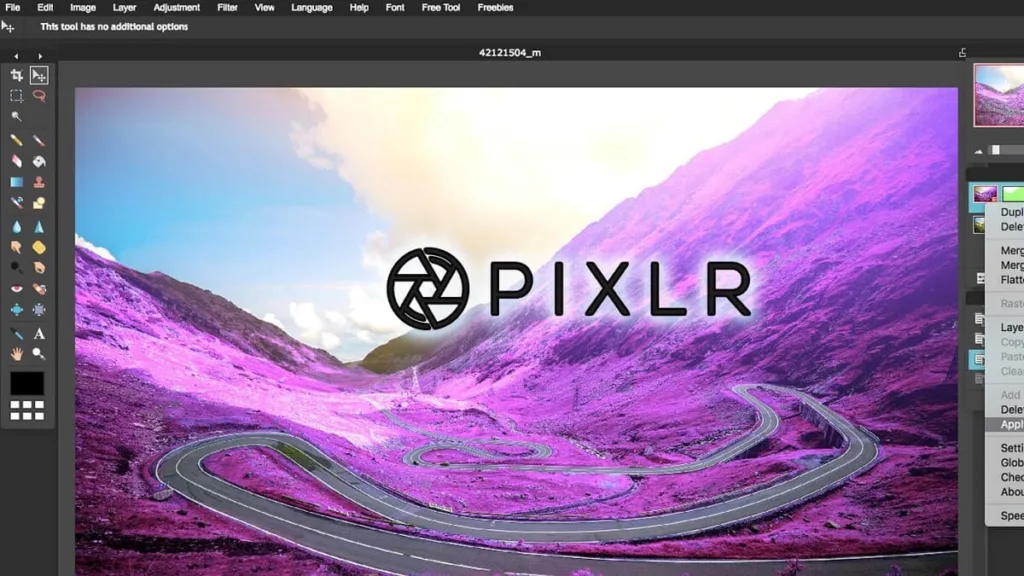Choose the Eraser tool

tap(16, 161)
